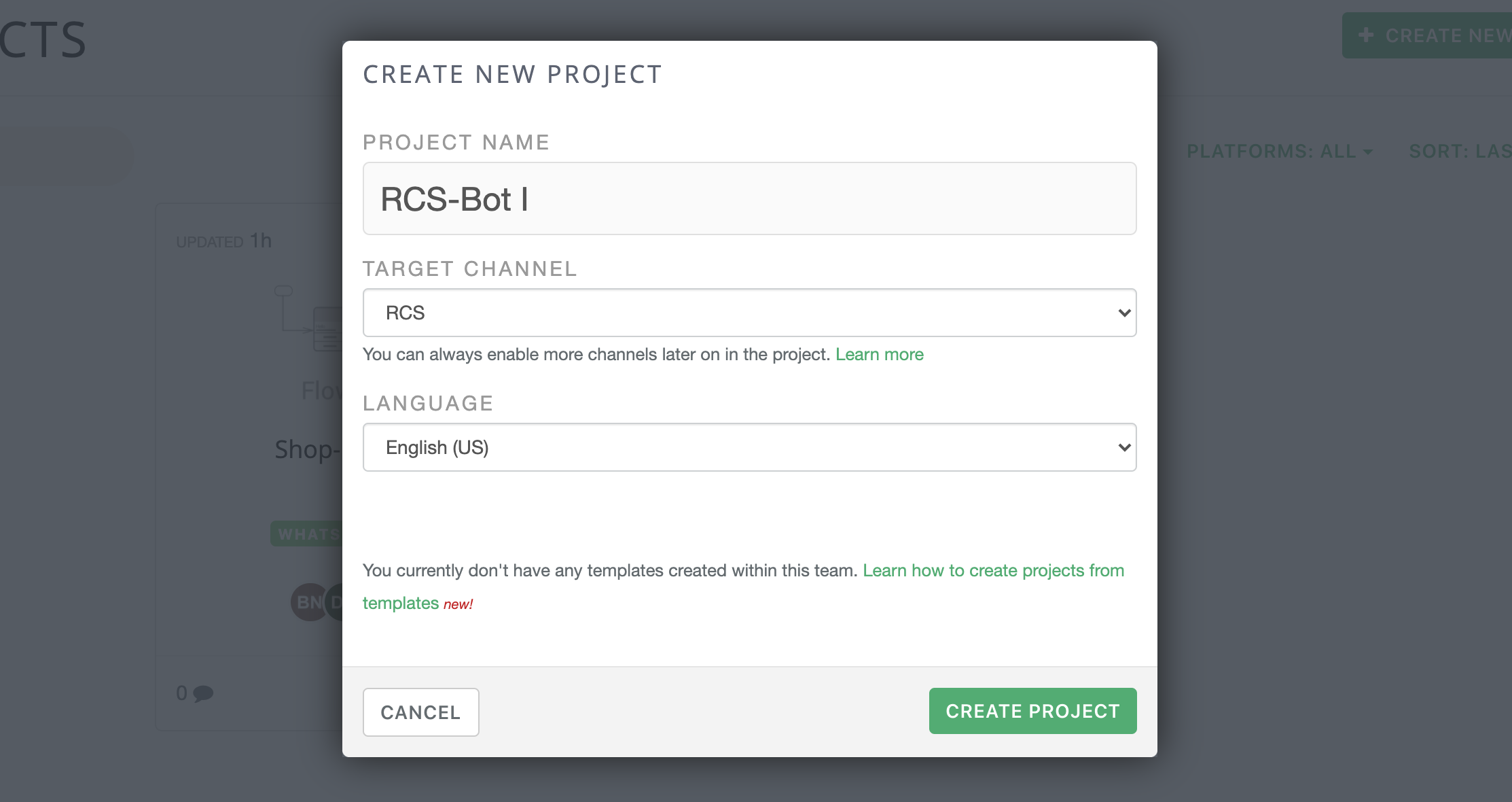
Task: Click the Language chevron arrow
Action: [1123, 447]
